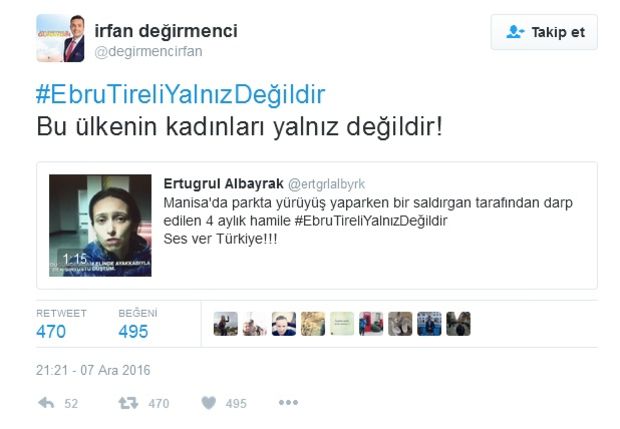View the list of 495 likes (Beğeni)
The height and width of the screenshot is (429, 620).
(137, 324)
